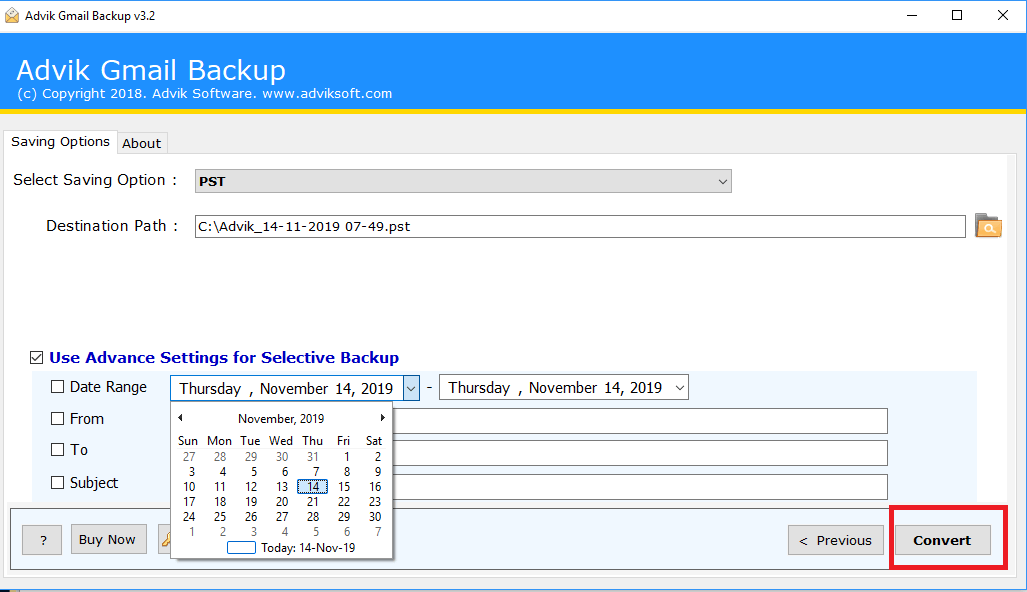Select October 27 in the calendar
The image size is (1027, 592).
(189, 456)
